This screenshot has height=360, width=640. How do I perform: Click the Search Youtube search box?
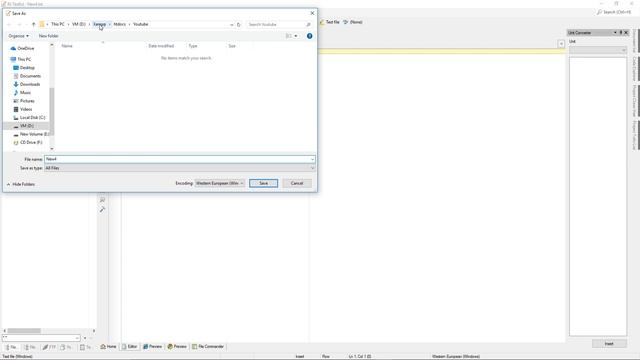coord(278,24)
